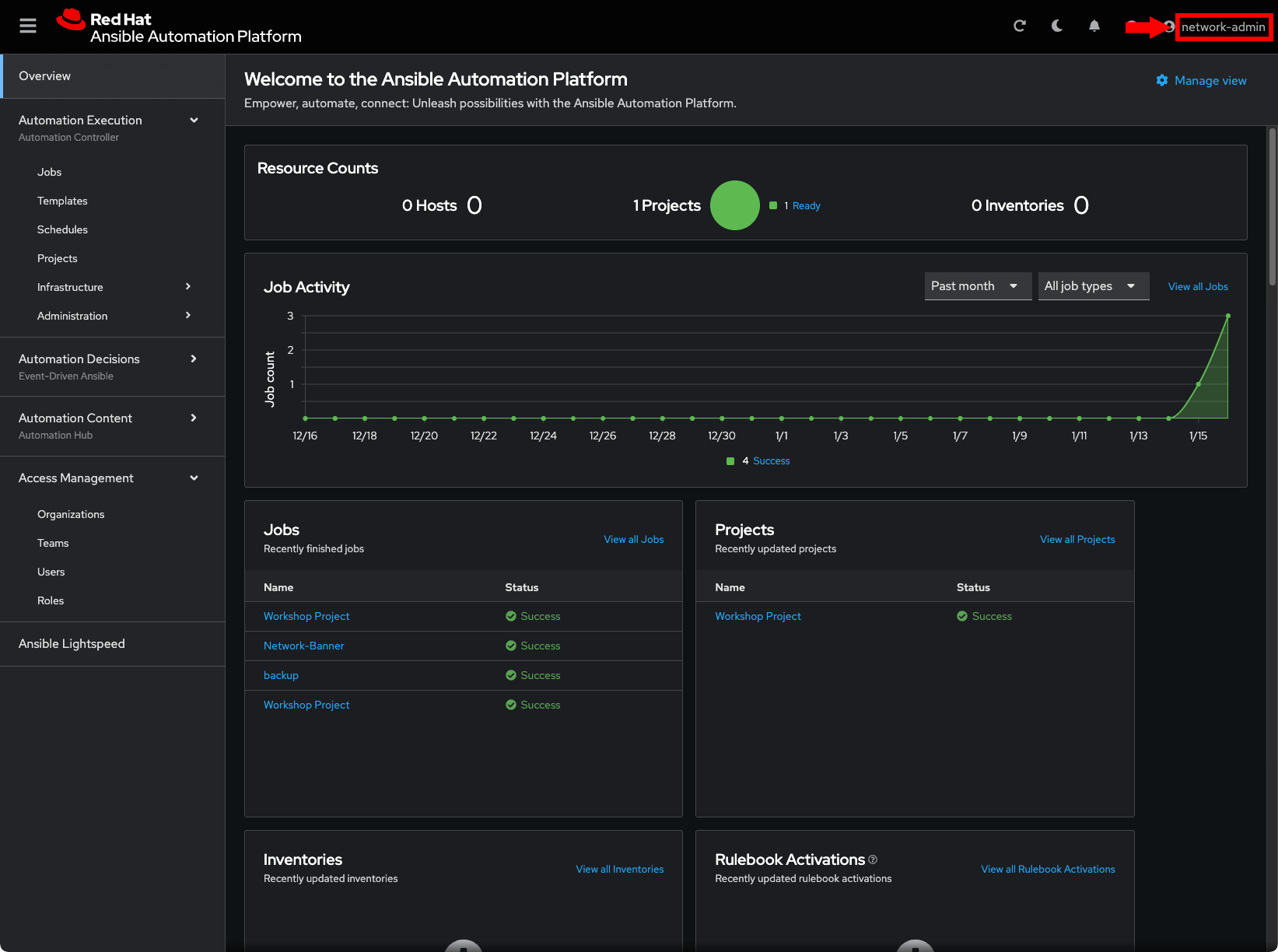Image resolution: width=1278 pixels, height=952 pixels.
Task: Open Projects in the sidebar
Action: tap(57, 258)
